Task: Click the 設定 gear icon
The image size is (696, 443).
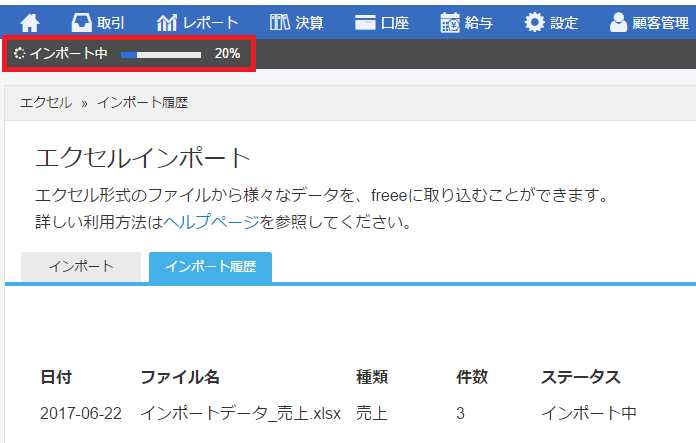Action: click(x=534, y=22)
